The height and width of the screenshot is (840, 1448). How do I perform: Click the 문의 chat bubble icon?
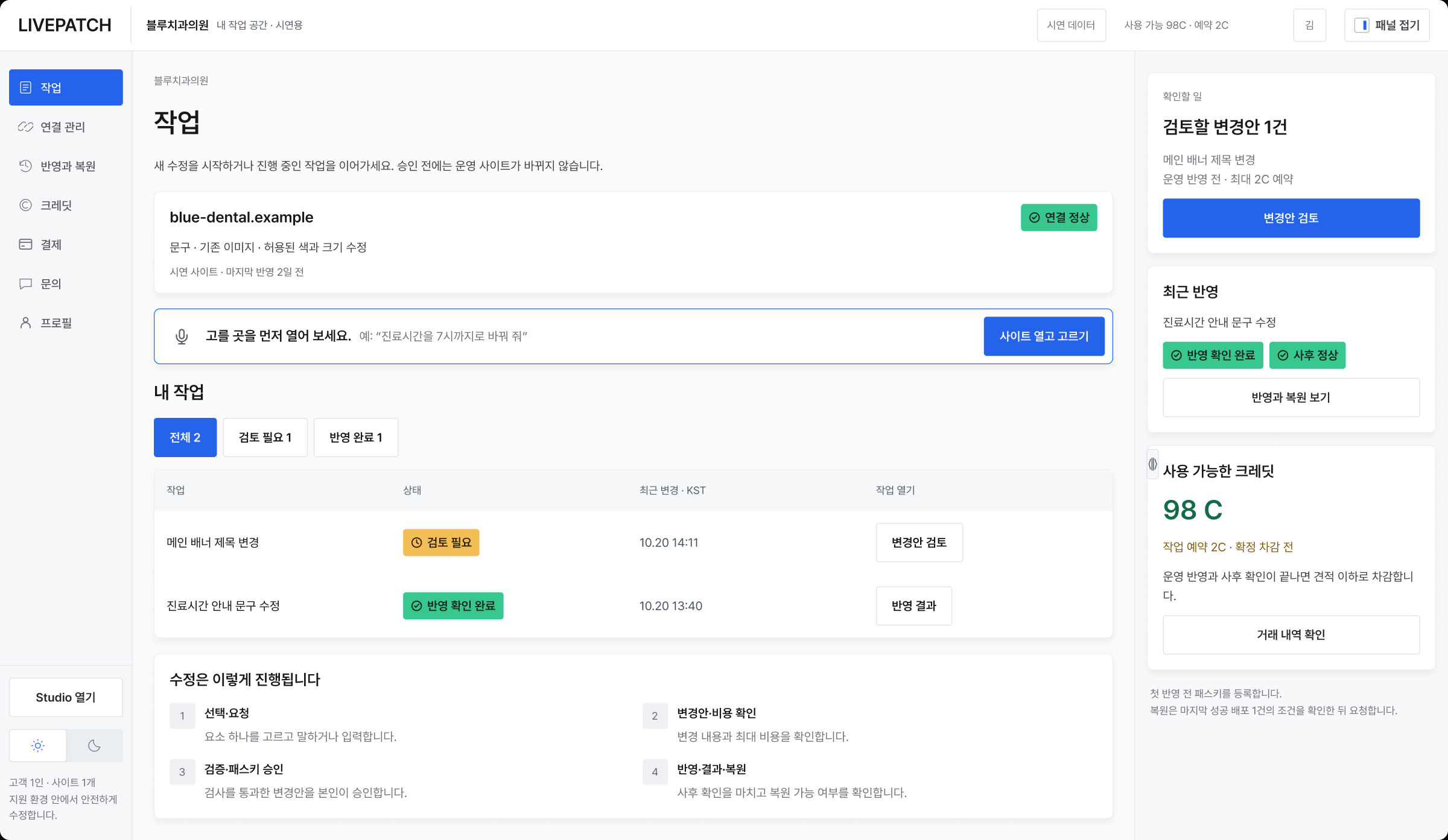(x=25, y=283)
